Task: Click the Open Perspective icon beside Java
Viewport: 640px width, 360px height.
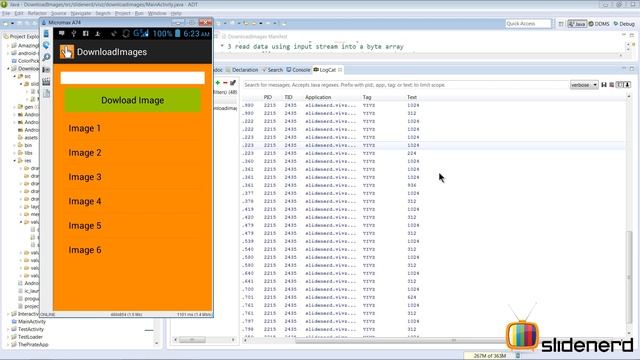Action: [561, 24]
